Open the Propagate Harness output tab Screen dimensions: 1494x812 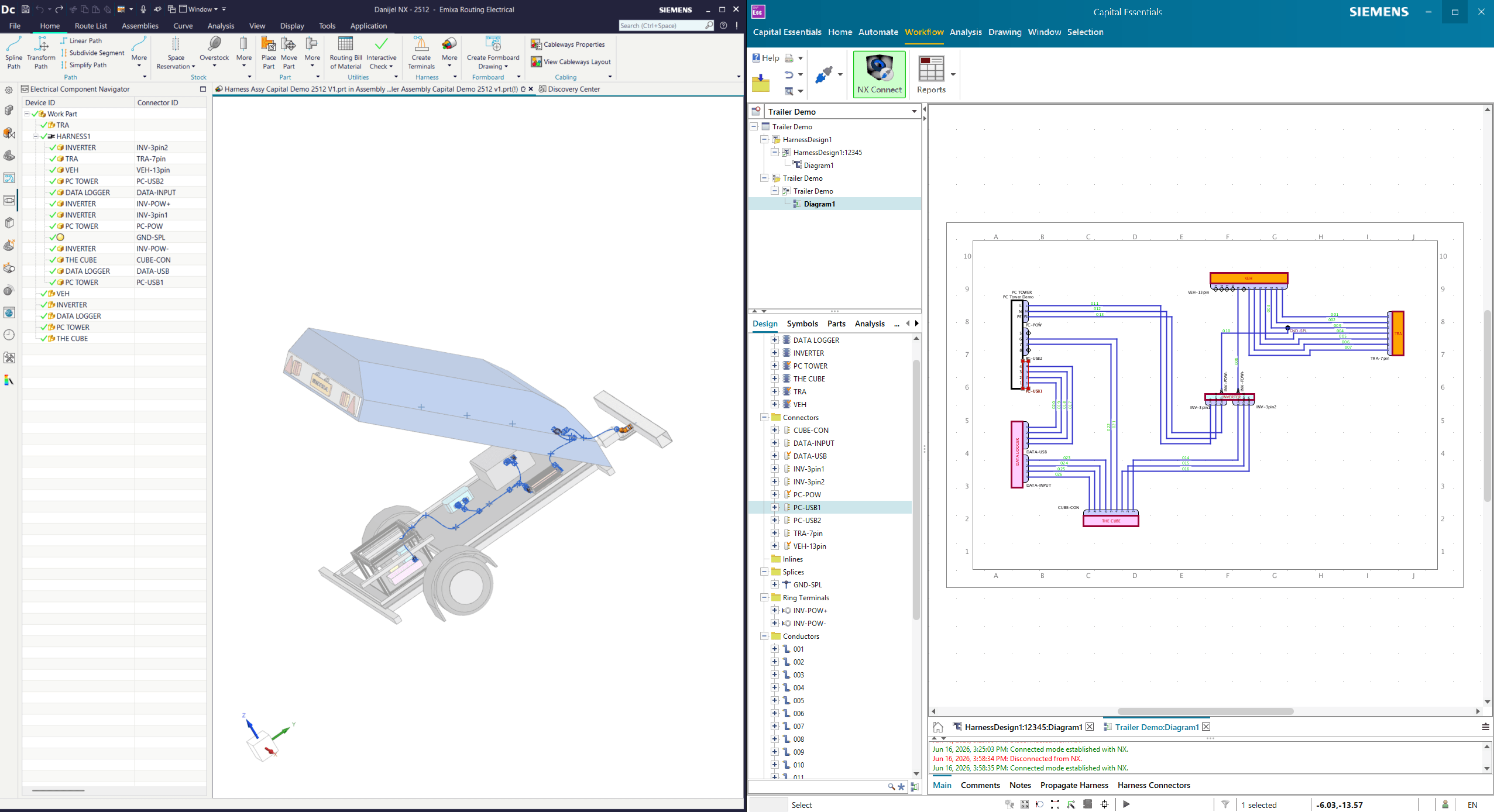1074,786
